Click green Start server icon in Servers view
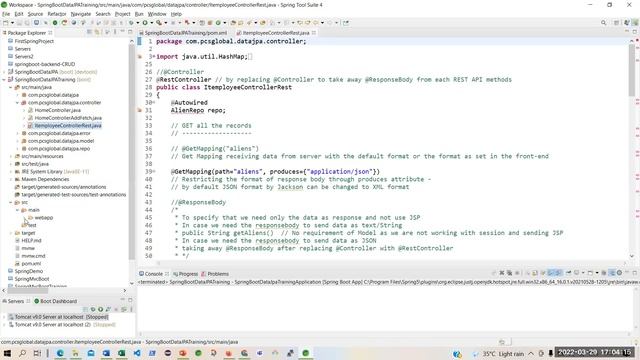Image resolution: width=640 pixels, height=360 pixels. 100,309
